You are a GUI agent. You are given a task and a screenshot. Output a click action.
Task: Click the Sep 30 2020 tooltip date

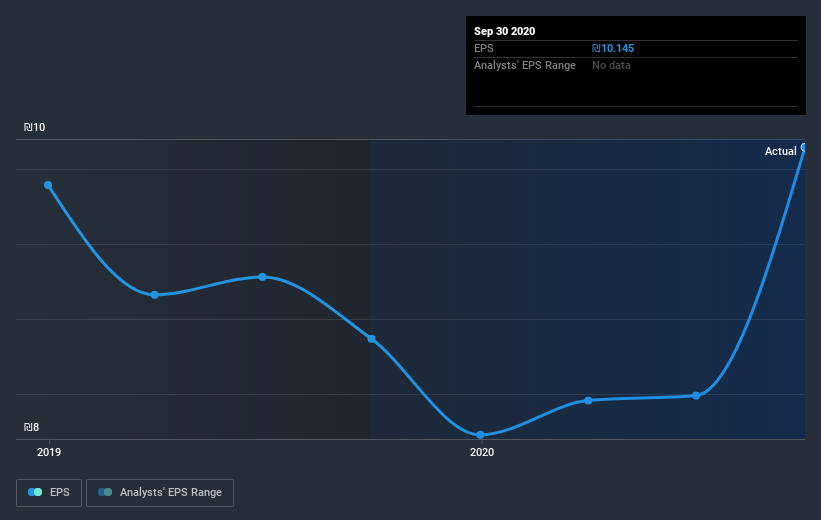(504, 31)
